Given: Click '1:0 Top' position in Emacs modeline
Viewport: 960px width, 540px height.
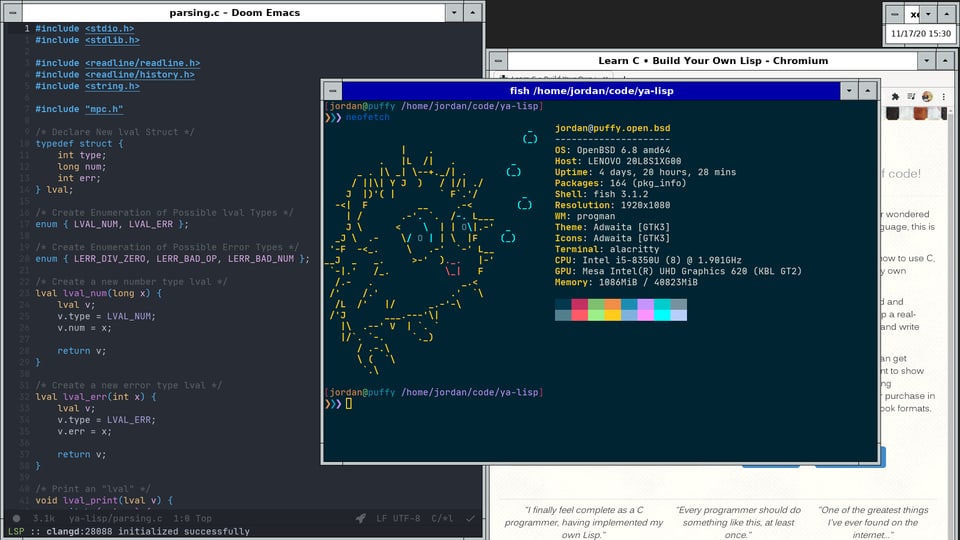Looking at the screenshot, I should tap(192, 519).
